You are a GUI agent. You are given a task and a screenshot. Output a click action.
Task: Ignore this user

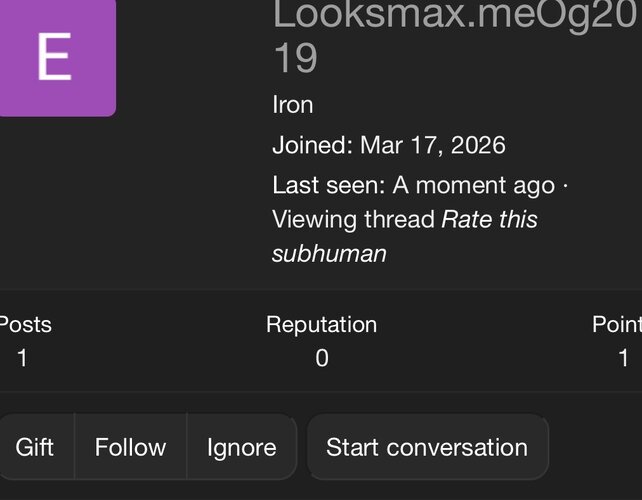pyautogui.click(x=242, y=447)
